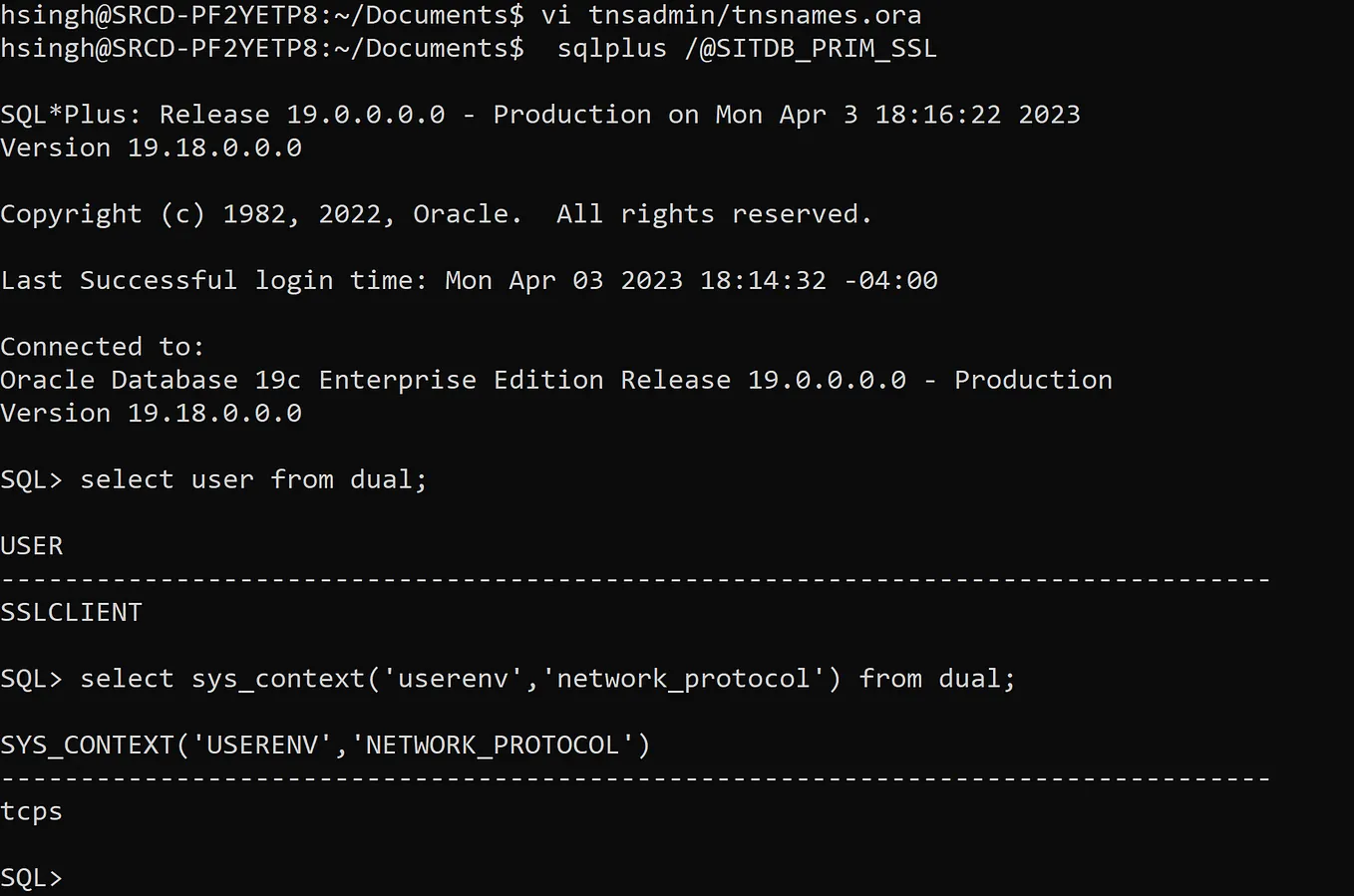Click the 'Mon Apr 3 18:16:22 2023' timestamp

[897, 115]
